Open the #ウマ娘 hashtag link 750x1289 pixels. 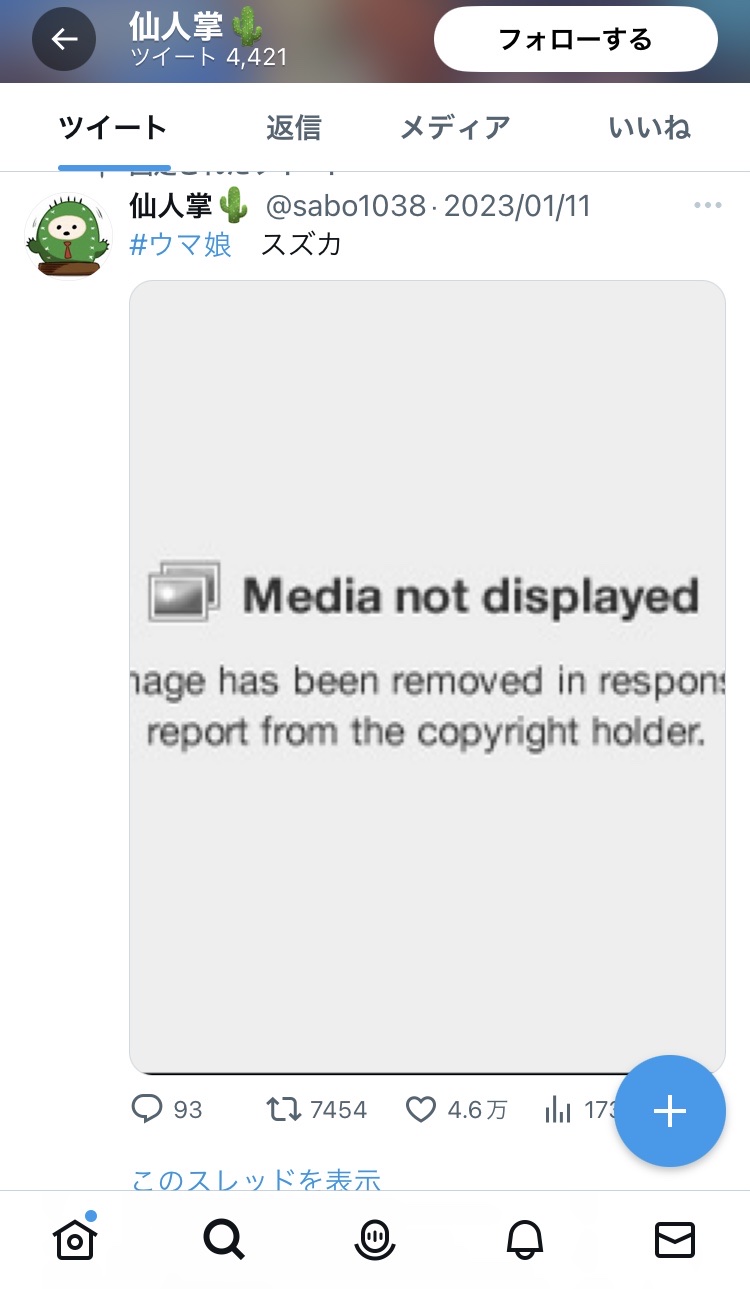pyautogui.click(x=181, y=244)
